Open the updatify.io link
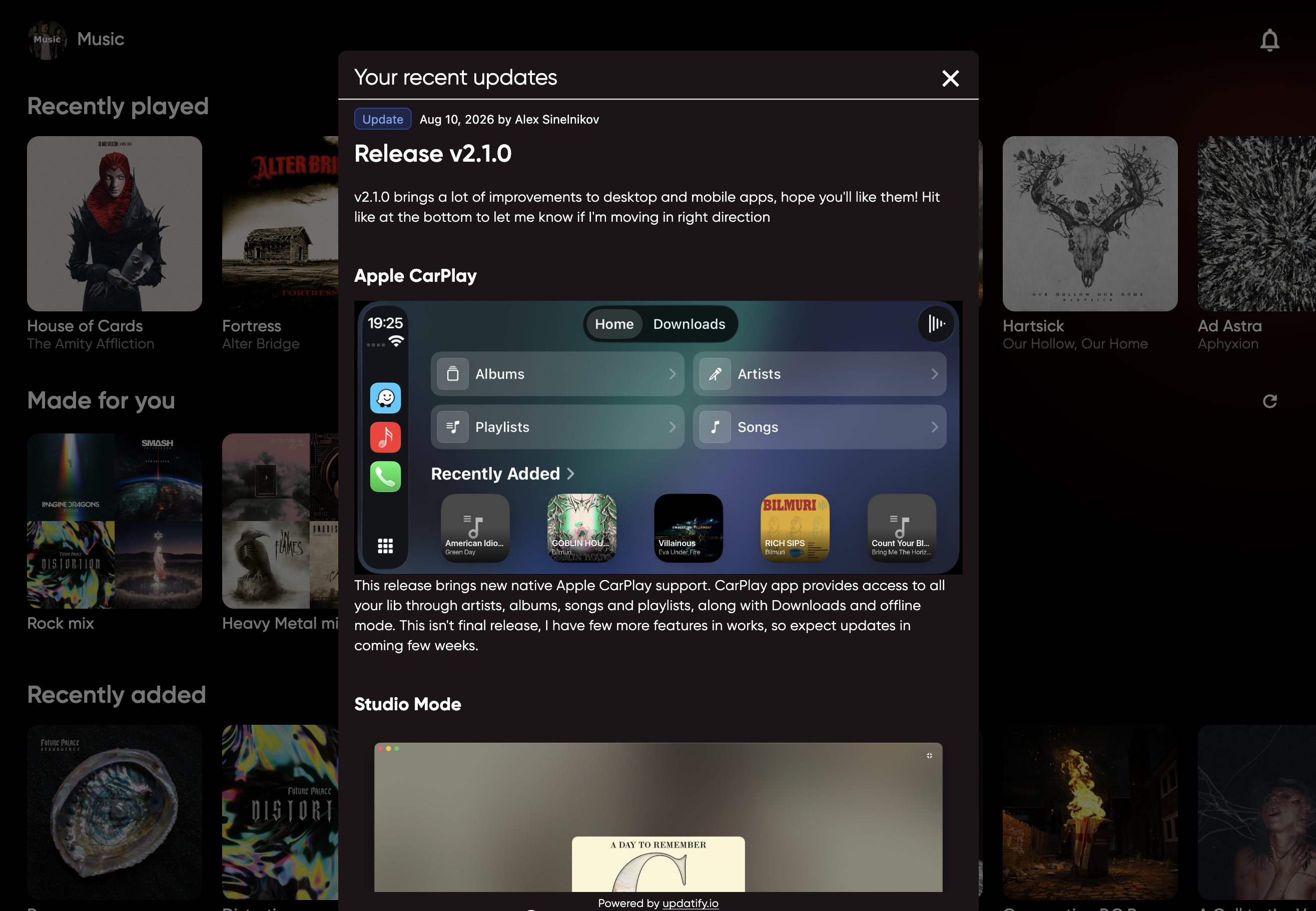Screen dimensions: 1316x911 (x=690, y=903)
